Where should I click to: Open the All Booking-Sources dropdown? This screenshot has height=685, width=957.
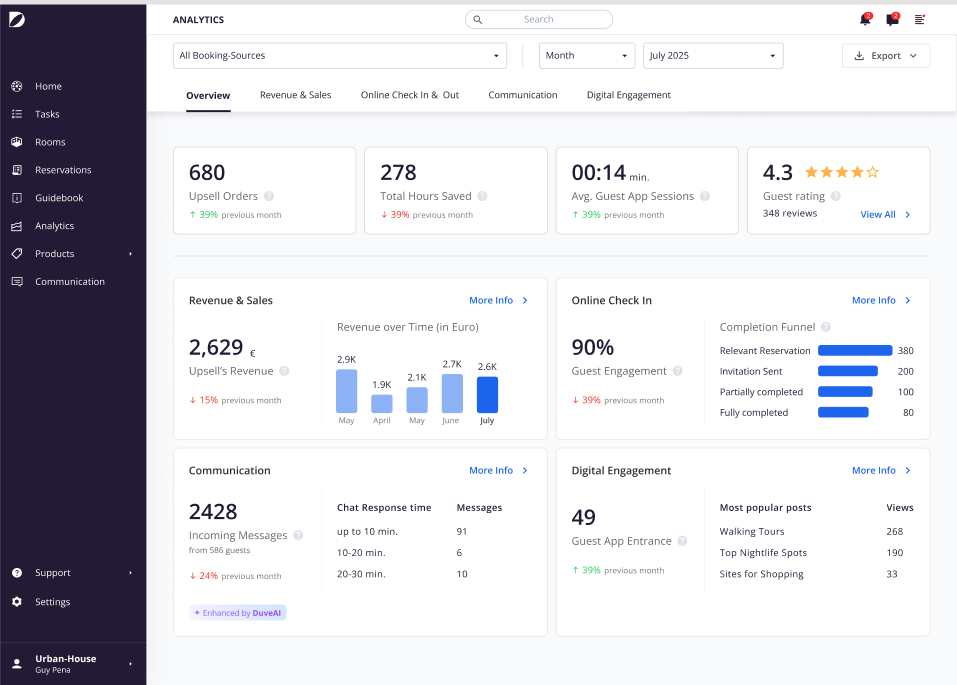tap(340, 56)
